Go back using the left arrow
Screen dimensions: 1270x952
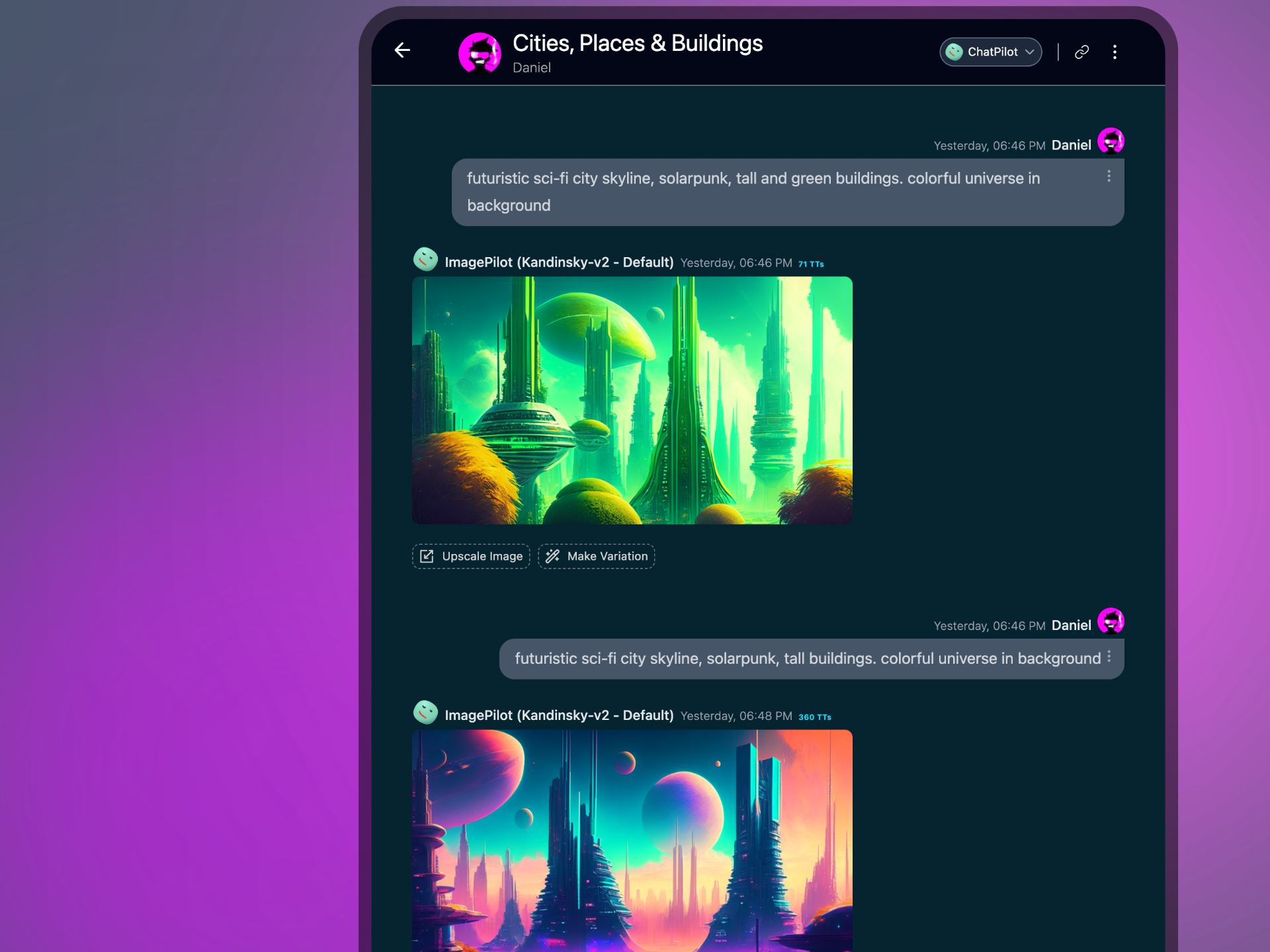pos(402,50)
